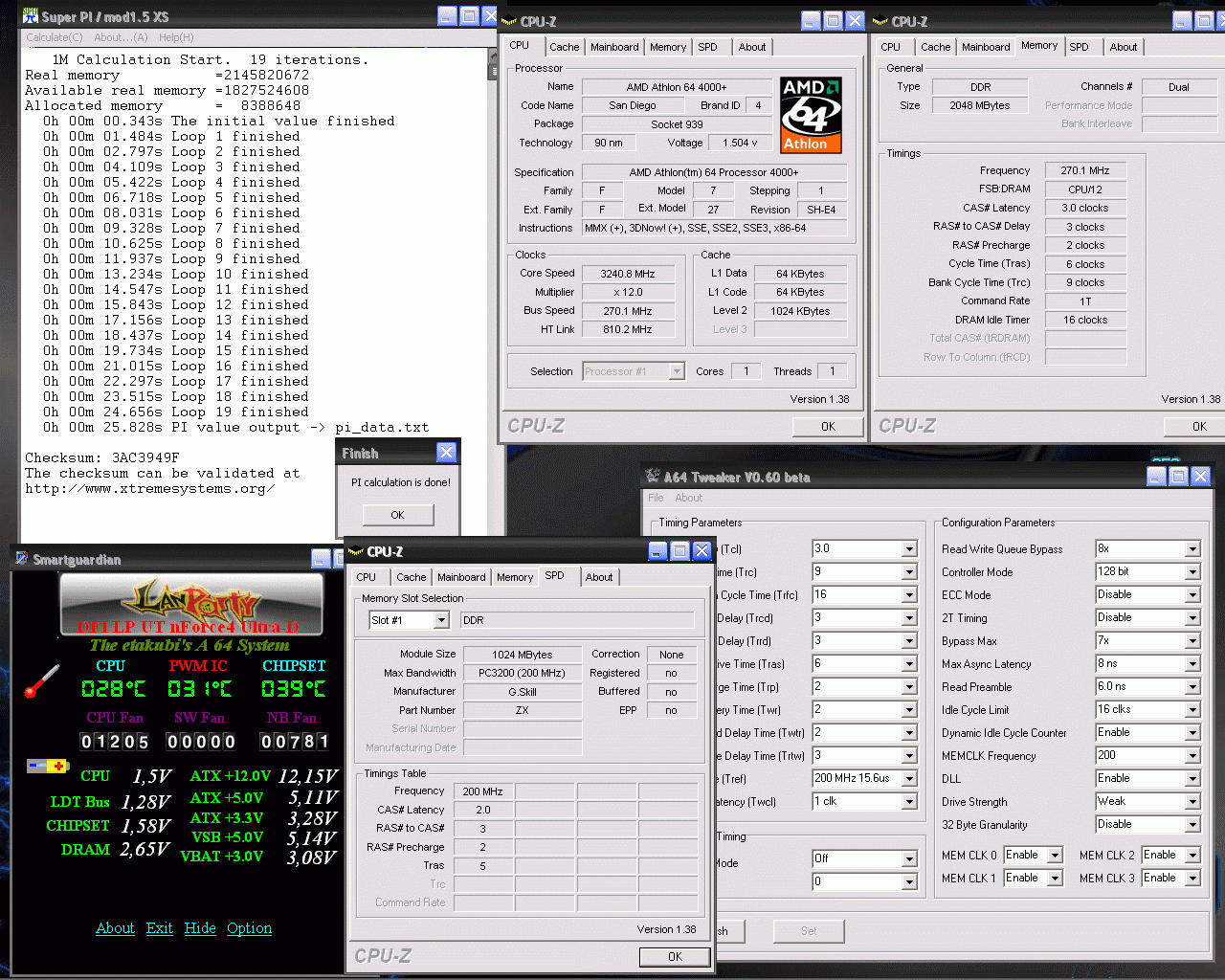The image size is (1225, 980).
Task: Close the CPU-Z processor window
Action: (x=856, y=21)
